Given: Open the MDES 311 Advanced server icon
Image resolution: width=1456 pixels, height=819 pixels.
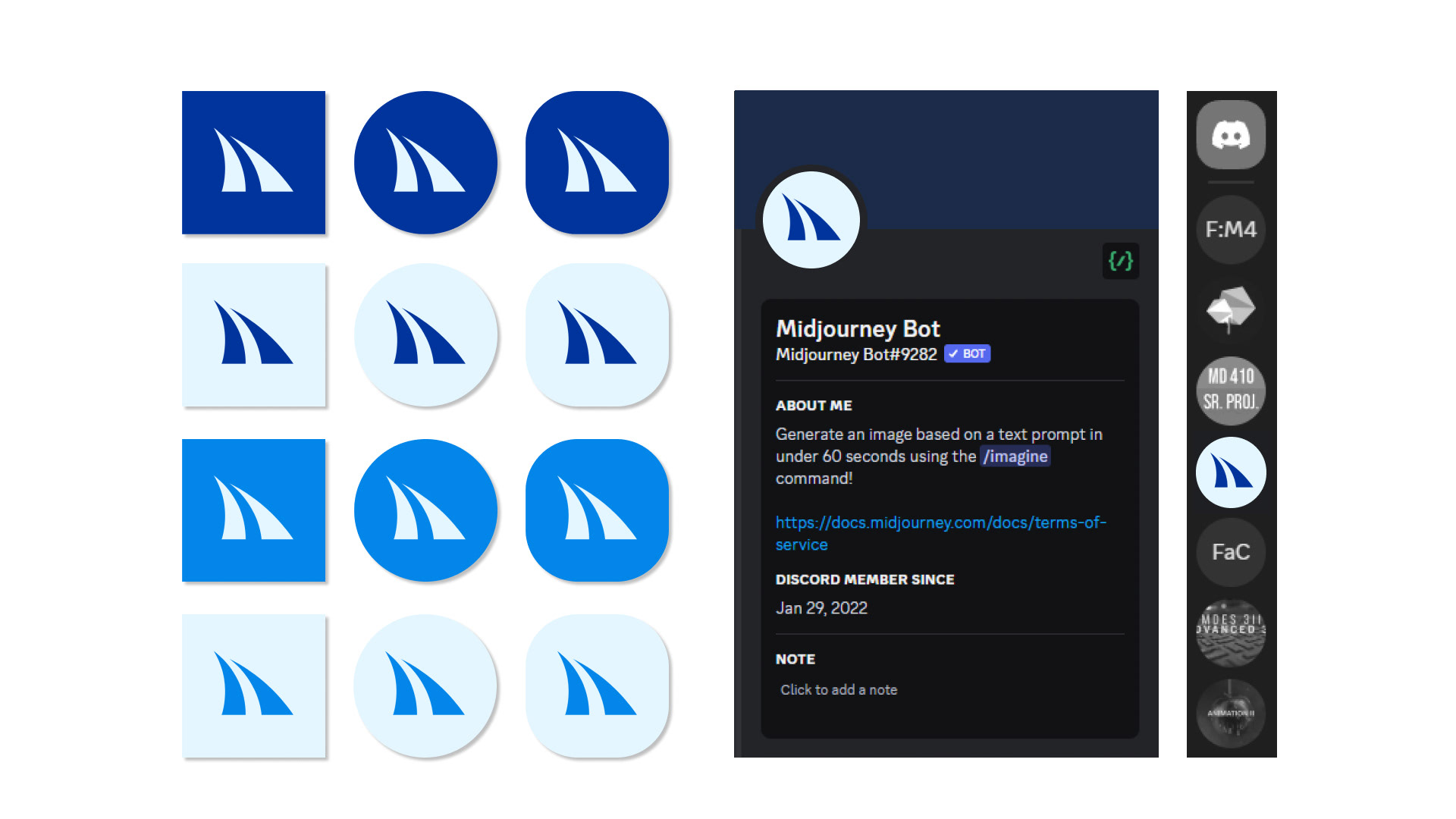Looking at the screenshot, I should point(1230,632).
